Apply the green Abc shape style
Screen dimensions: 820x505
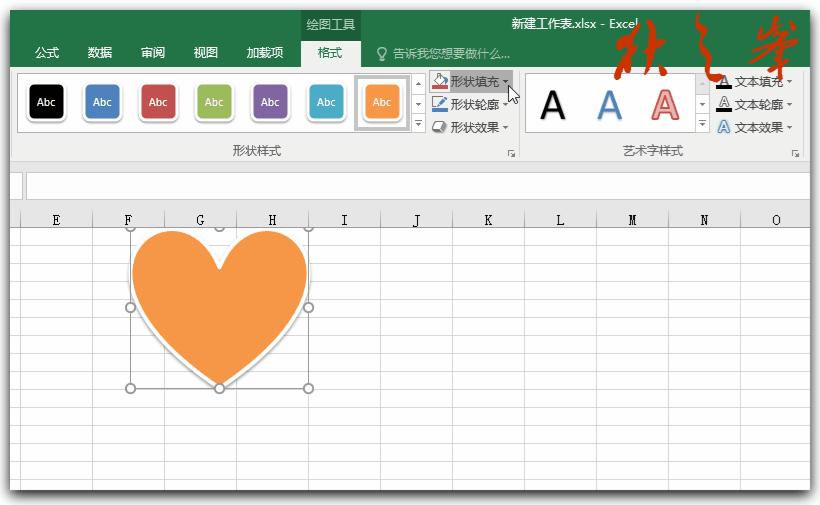214,102
